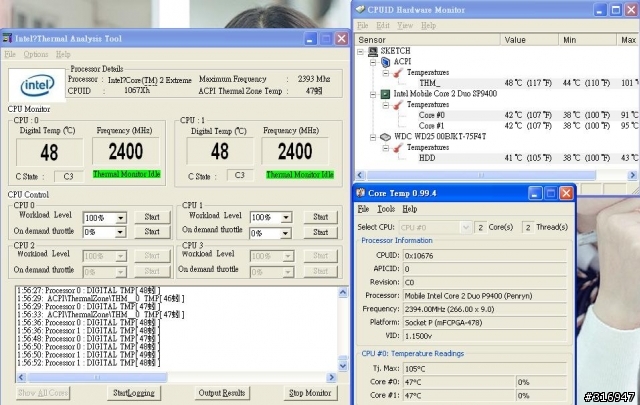Open Help menu in Core Temp
The image size is (640, 405).
409,209
